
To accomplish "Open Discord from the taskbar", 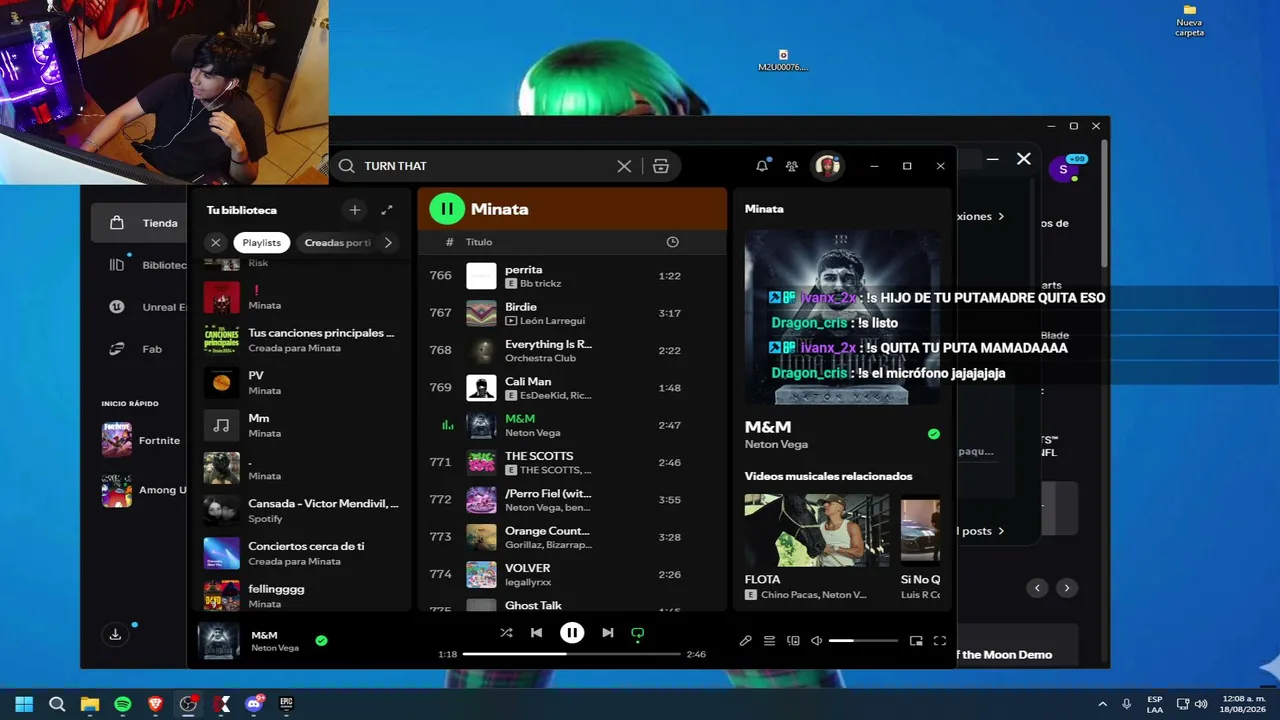I will 254,704.
